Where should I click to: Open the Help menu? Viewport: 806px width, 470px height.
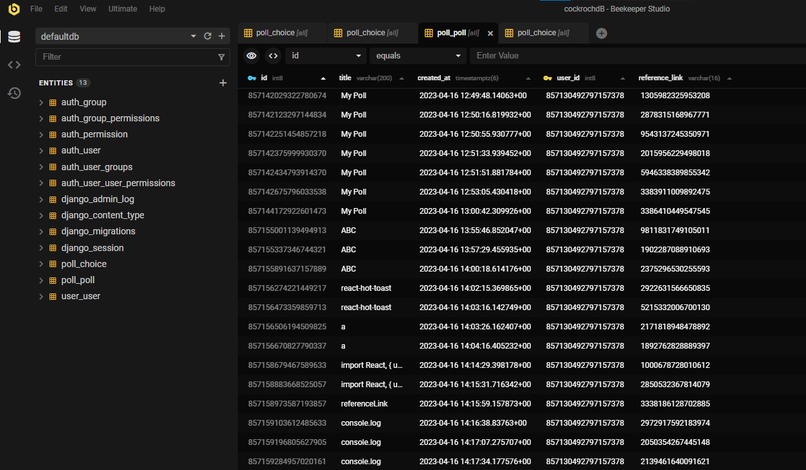(157, 9)
